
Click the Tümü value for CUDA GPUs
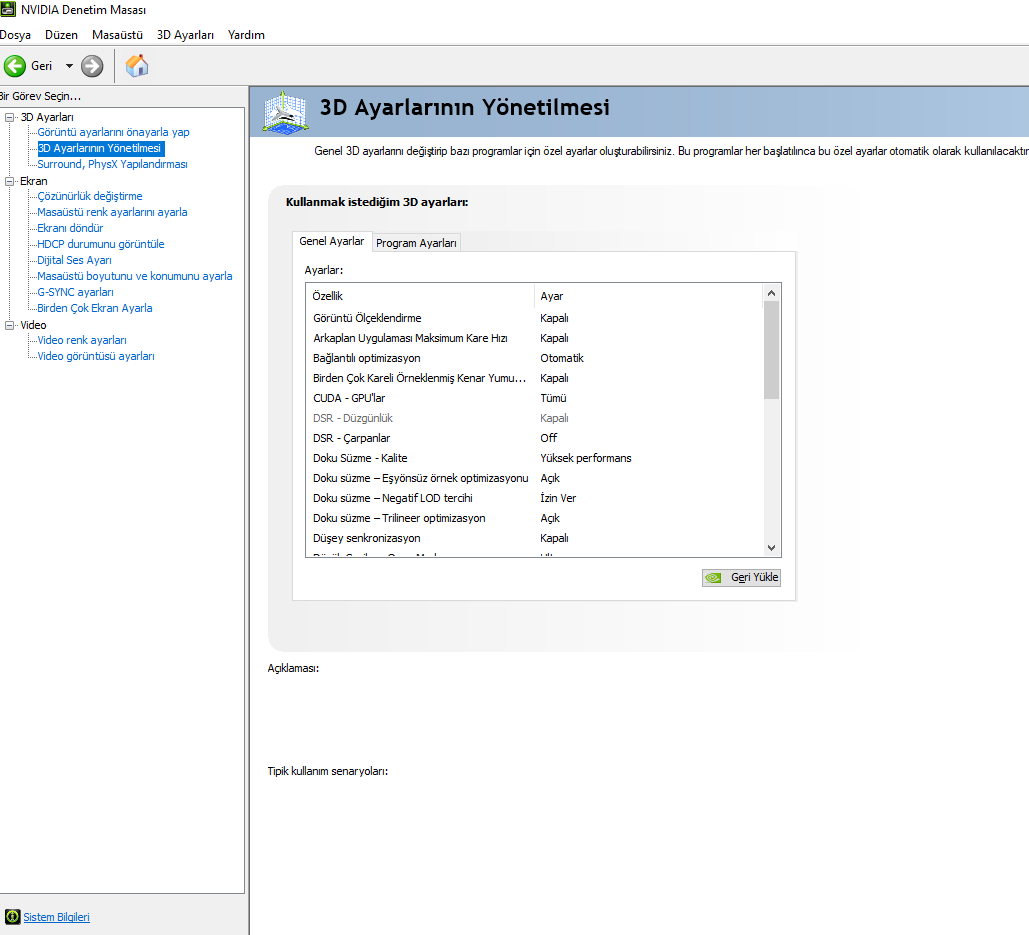coord(553,398)
